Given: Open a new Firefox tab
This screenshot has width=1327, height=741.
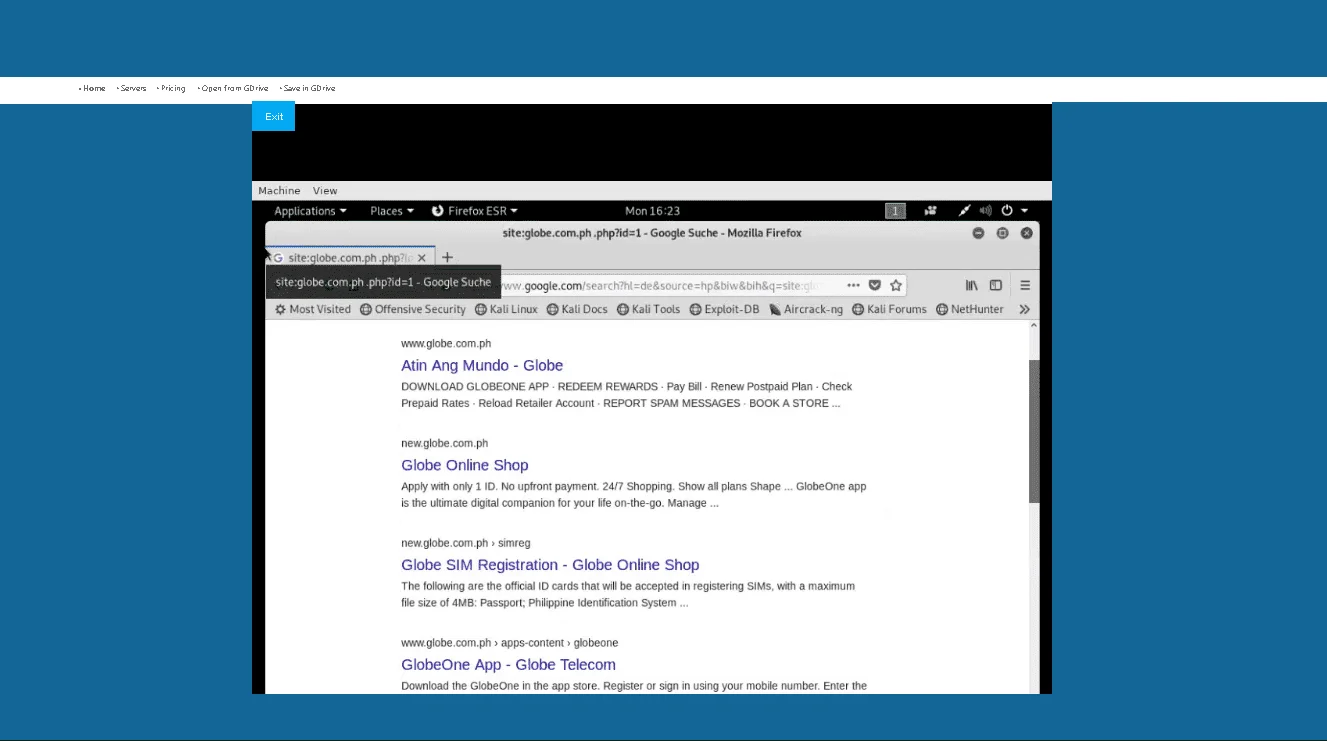Looking at the screenshot, I should click(x=447, y=258).
